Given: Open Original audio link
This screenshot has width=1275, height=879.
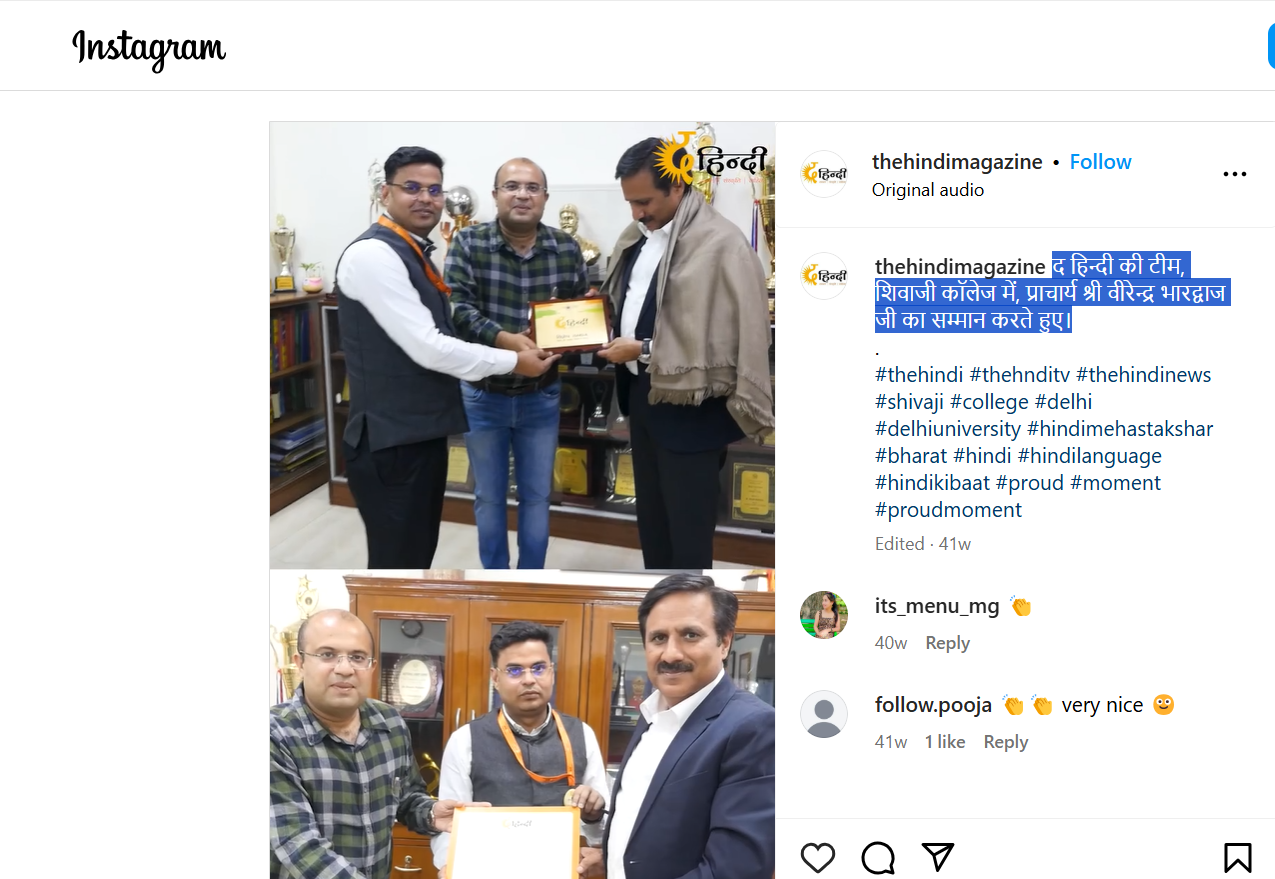Looking at the screenshot, I should pyautogui.click(x=928, y=190).
